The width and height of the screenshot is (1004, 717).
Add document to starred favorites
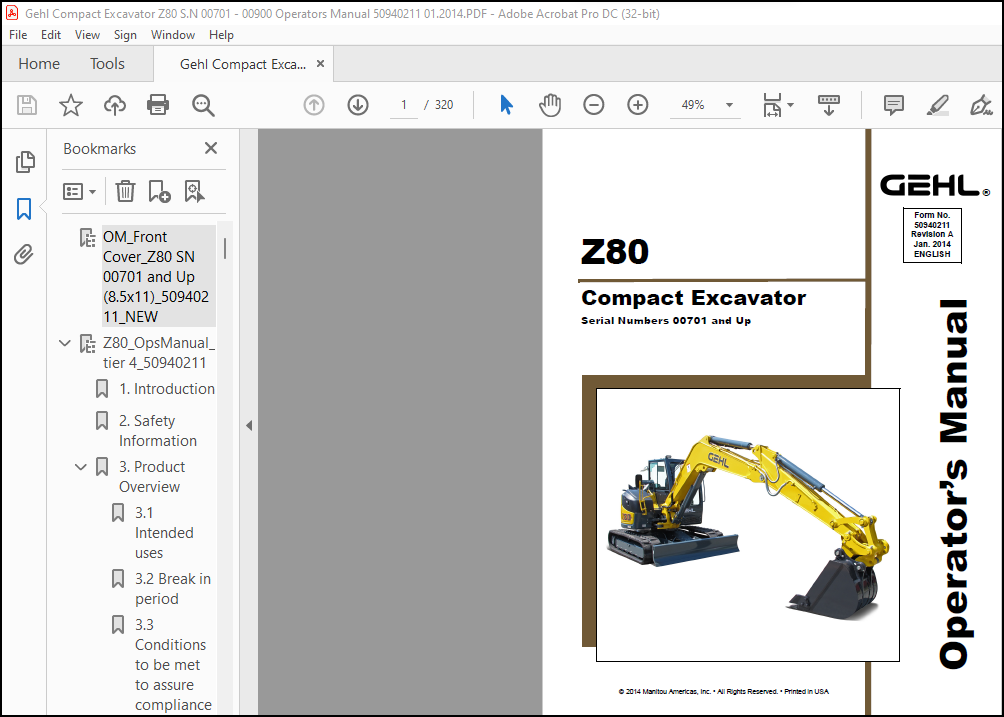click(70, 105)
